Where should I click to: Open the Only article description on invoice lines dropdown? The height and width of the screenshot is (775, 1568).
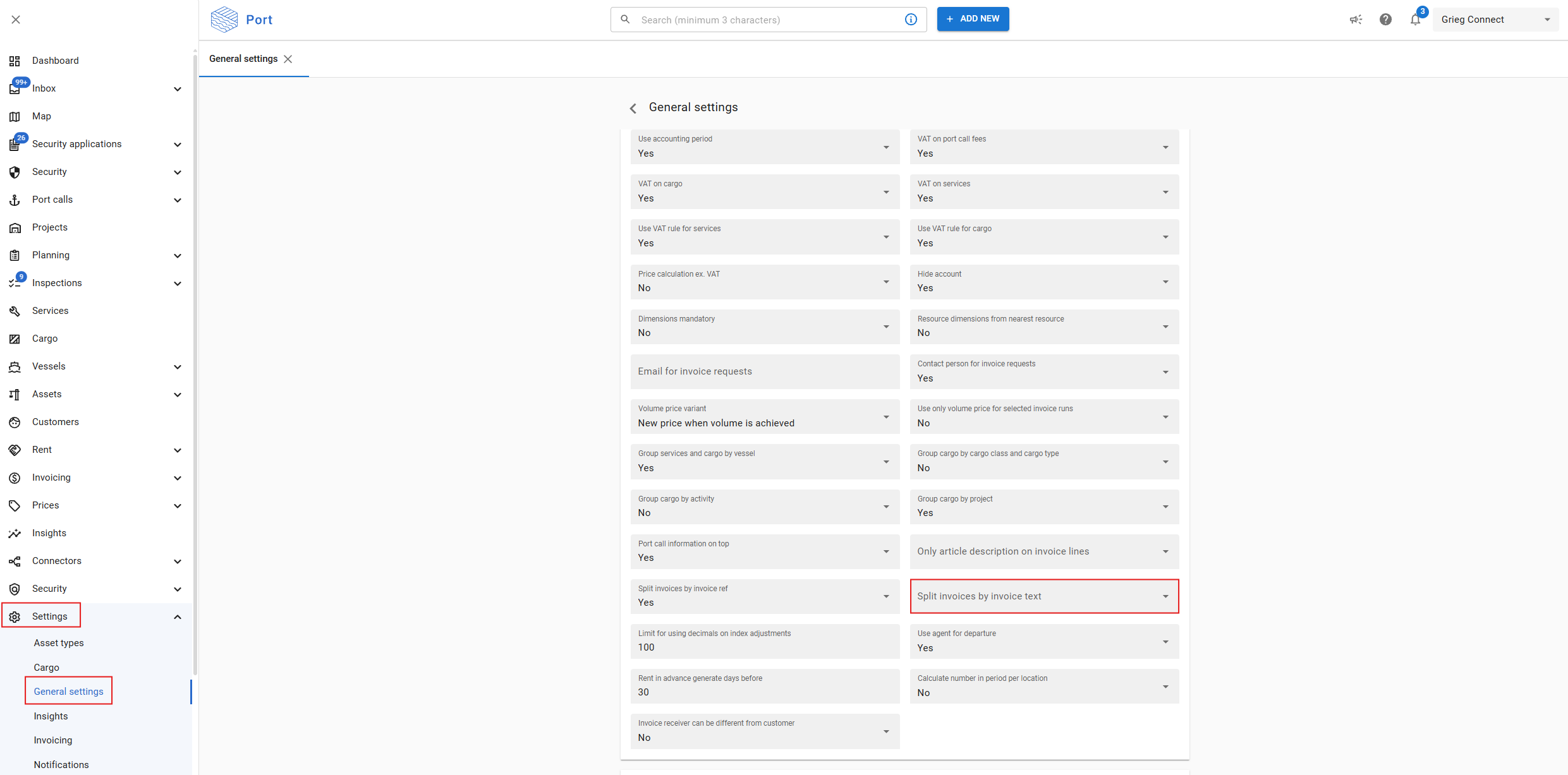click(1044, 551)
